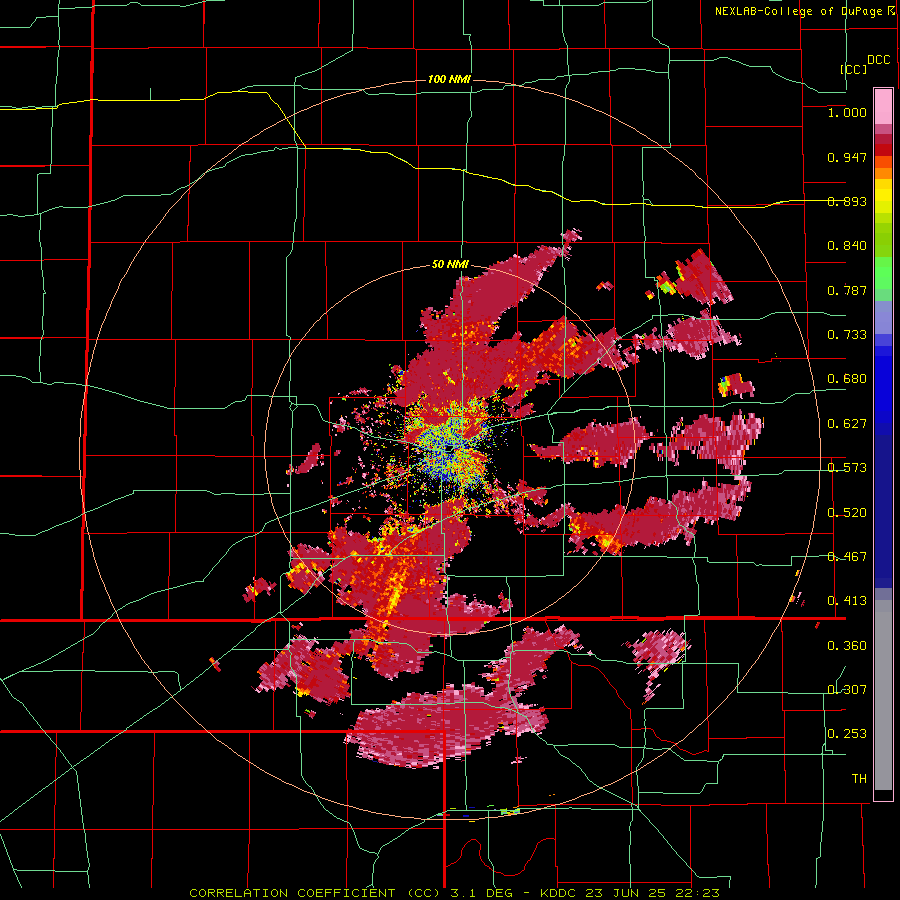900x900 pixels.
Task: Click the 50 NMI range ring label
Action: (450, 265)
